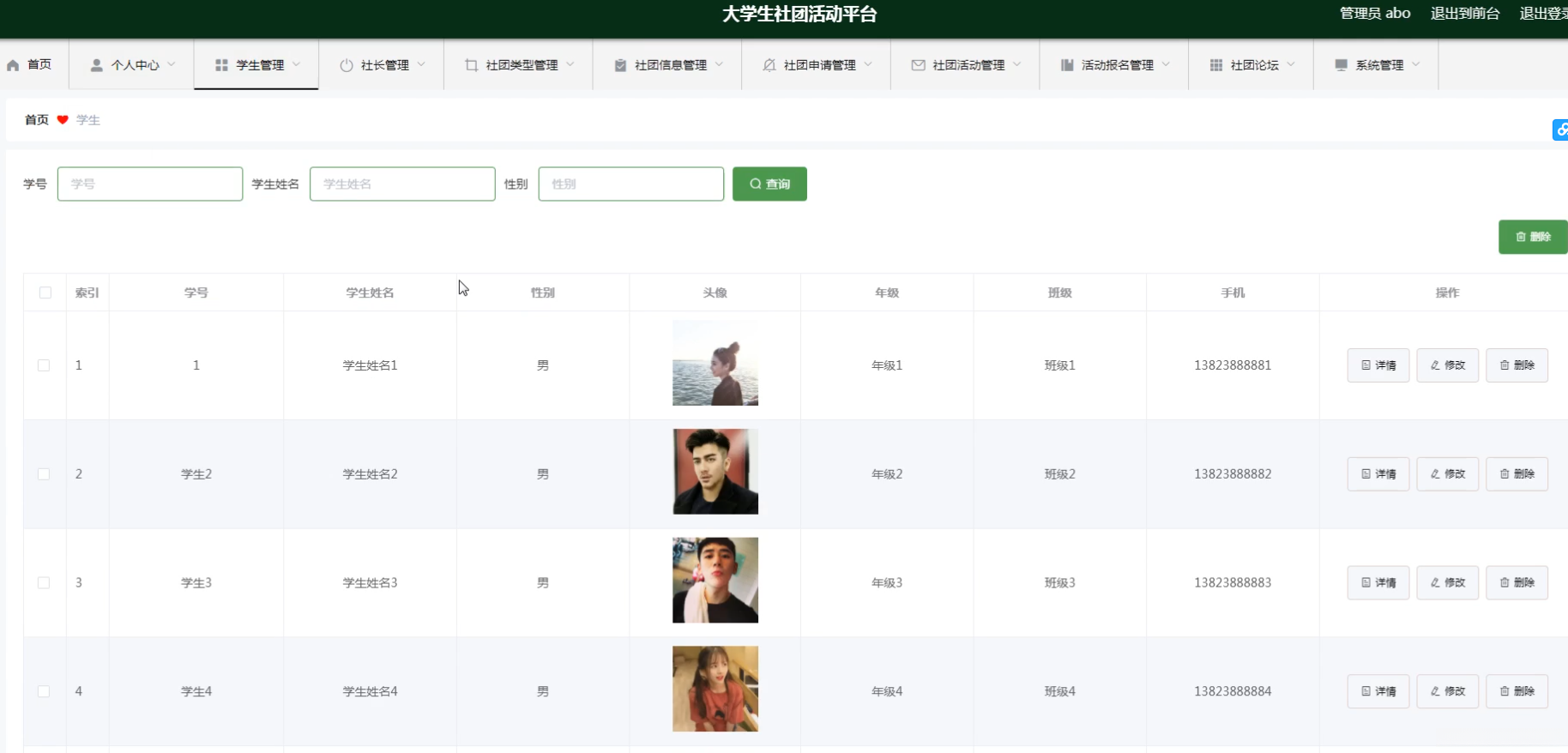Viewport: 1568px width, 753px height.
Task: Open the 社长管理 menu
Action: click(x=382, y=65)
